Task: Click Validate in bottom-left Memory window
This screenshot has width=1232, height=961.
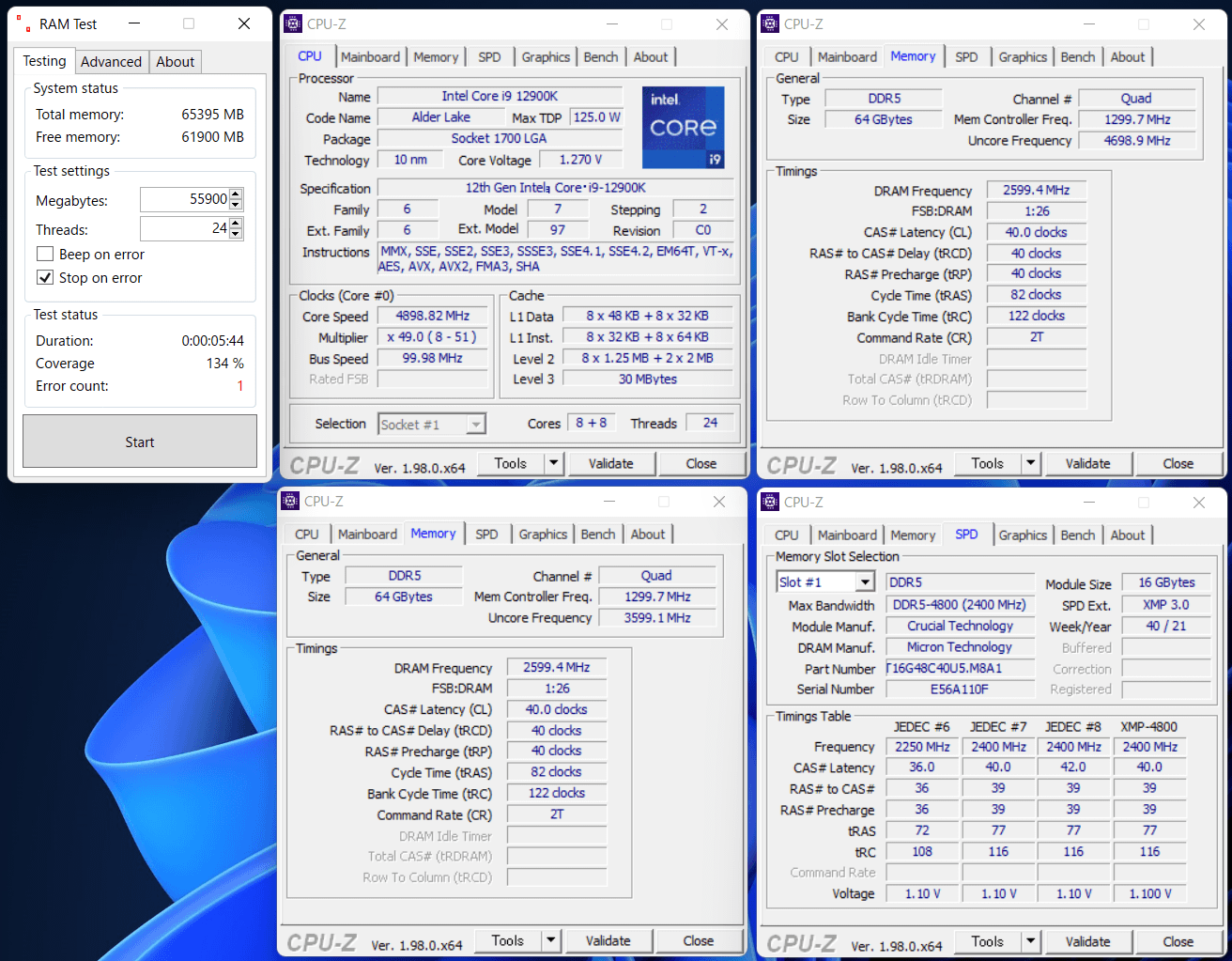Action: (x=608, y=940)
